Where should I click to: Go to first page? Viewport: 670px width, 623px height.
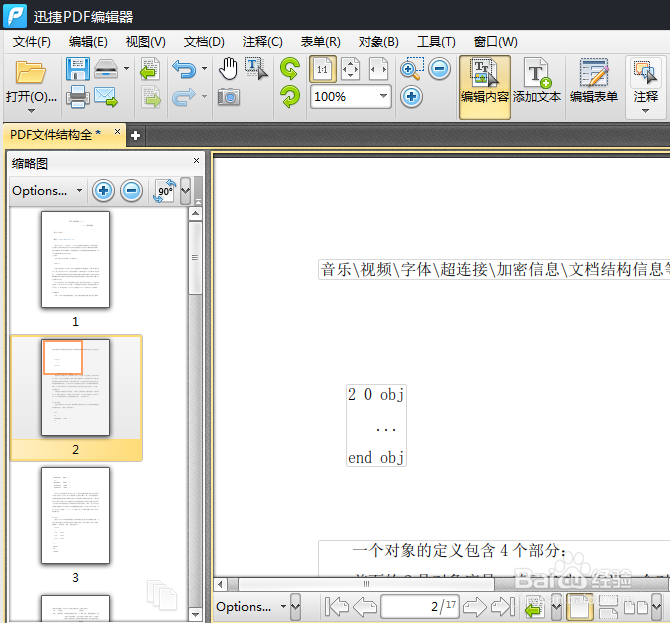pos(337,607)
